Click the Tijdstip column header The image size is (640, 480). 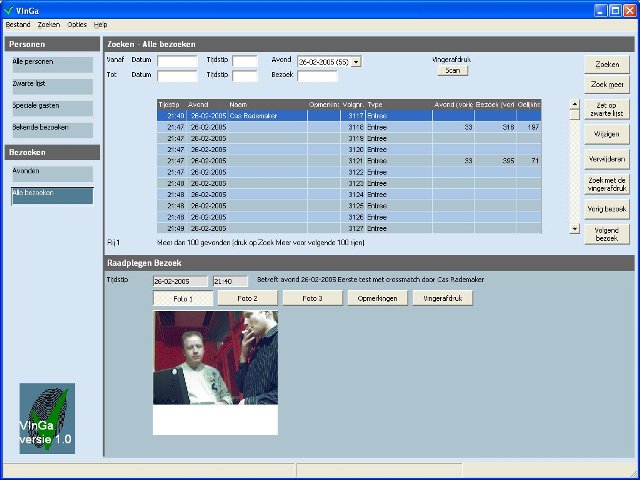171,105
